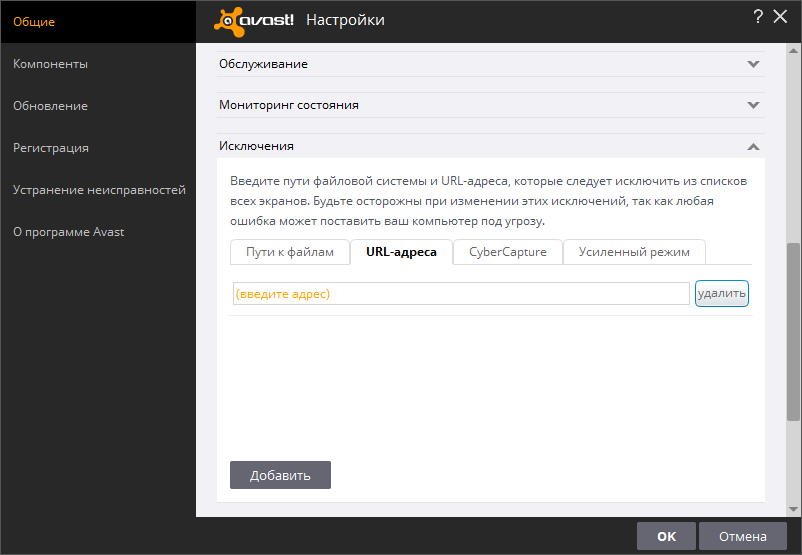Screen dimensions: 802x555
Task: Click the vertical scrollbar thumb
Action: point(793,332)
